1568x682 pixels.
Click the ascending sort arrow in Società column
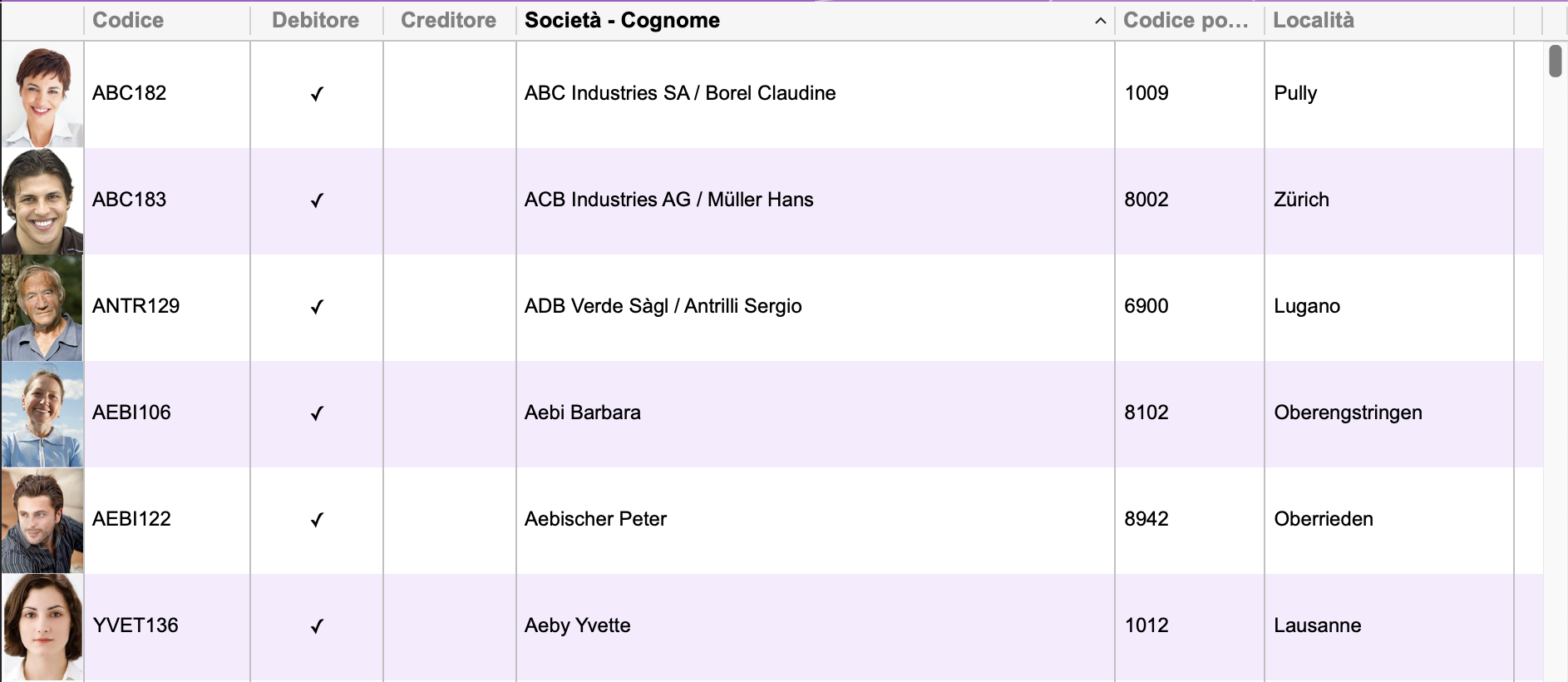point(1100,21)
